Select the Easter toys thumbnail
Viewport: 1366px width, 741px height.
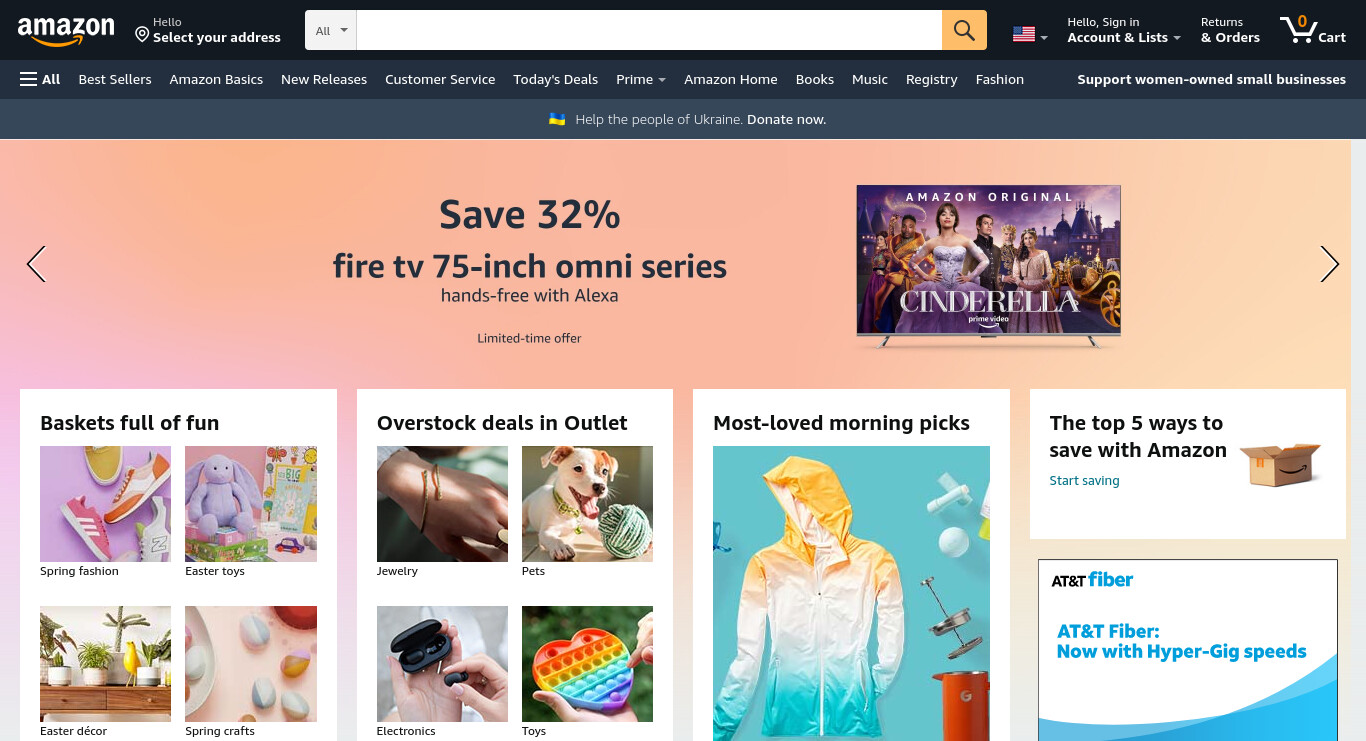tap(251, 504)
